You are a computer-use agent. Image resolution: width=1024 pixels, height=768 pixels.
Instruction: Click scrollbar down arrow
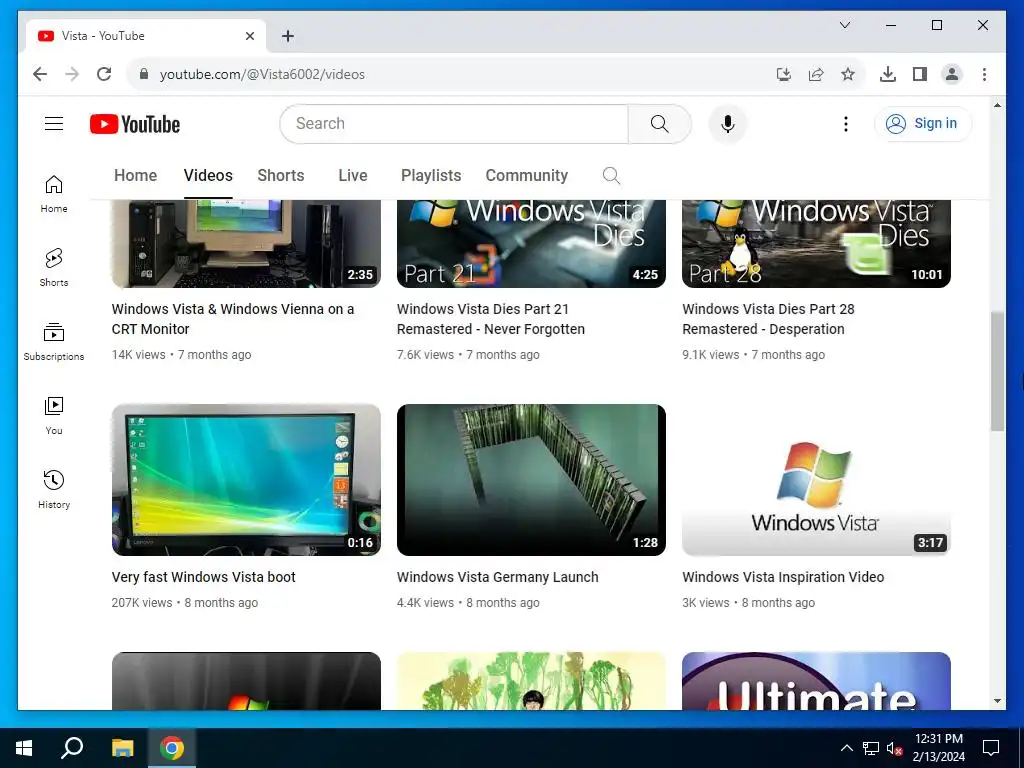pyautogui.click(x=997, y=701)
